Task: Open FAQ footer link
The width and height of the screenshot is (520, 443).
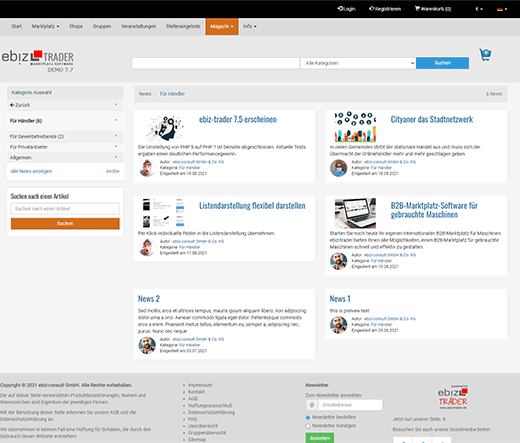Action: (192, 419)
